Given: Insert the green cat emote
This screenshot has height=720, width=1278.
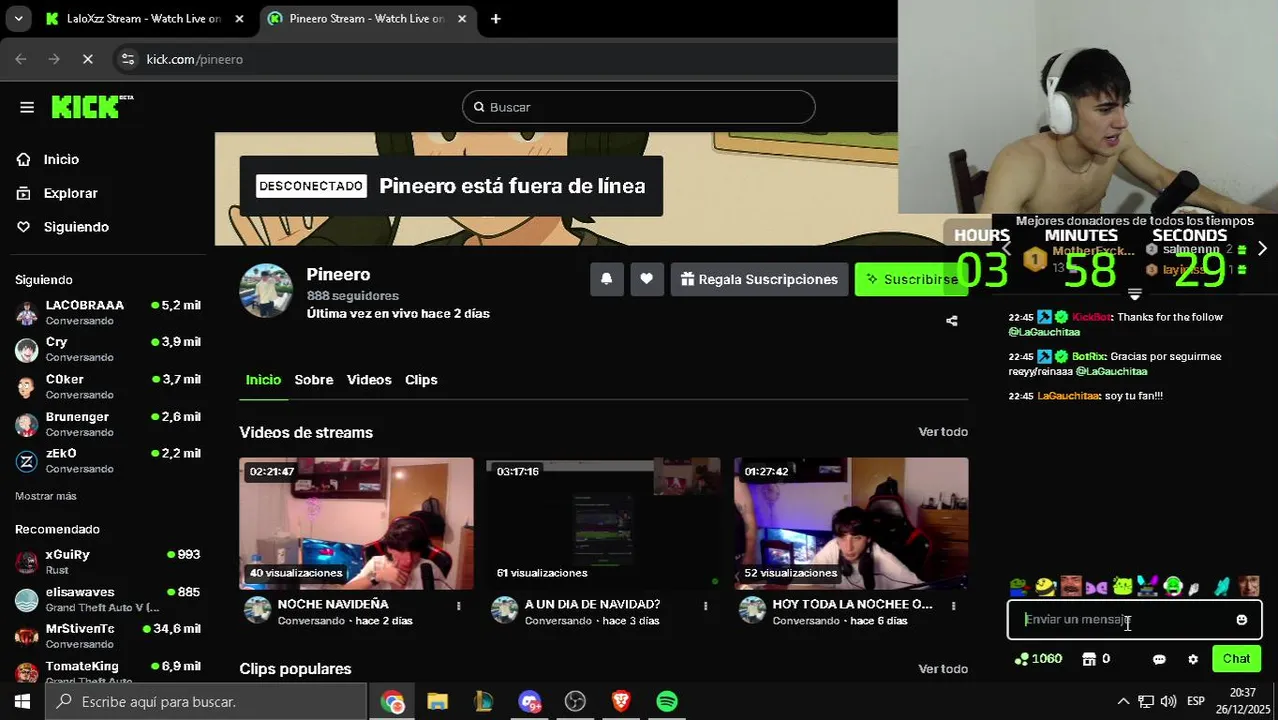Looking at the screenshot, I should 1122,586.
